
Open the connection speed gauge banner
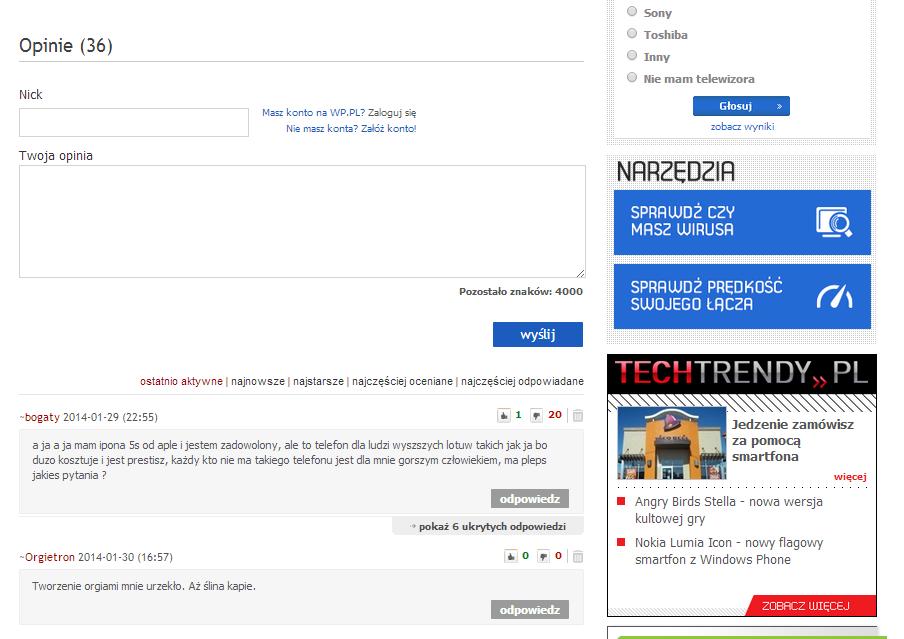[742, 296]
